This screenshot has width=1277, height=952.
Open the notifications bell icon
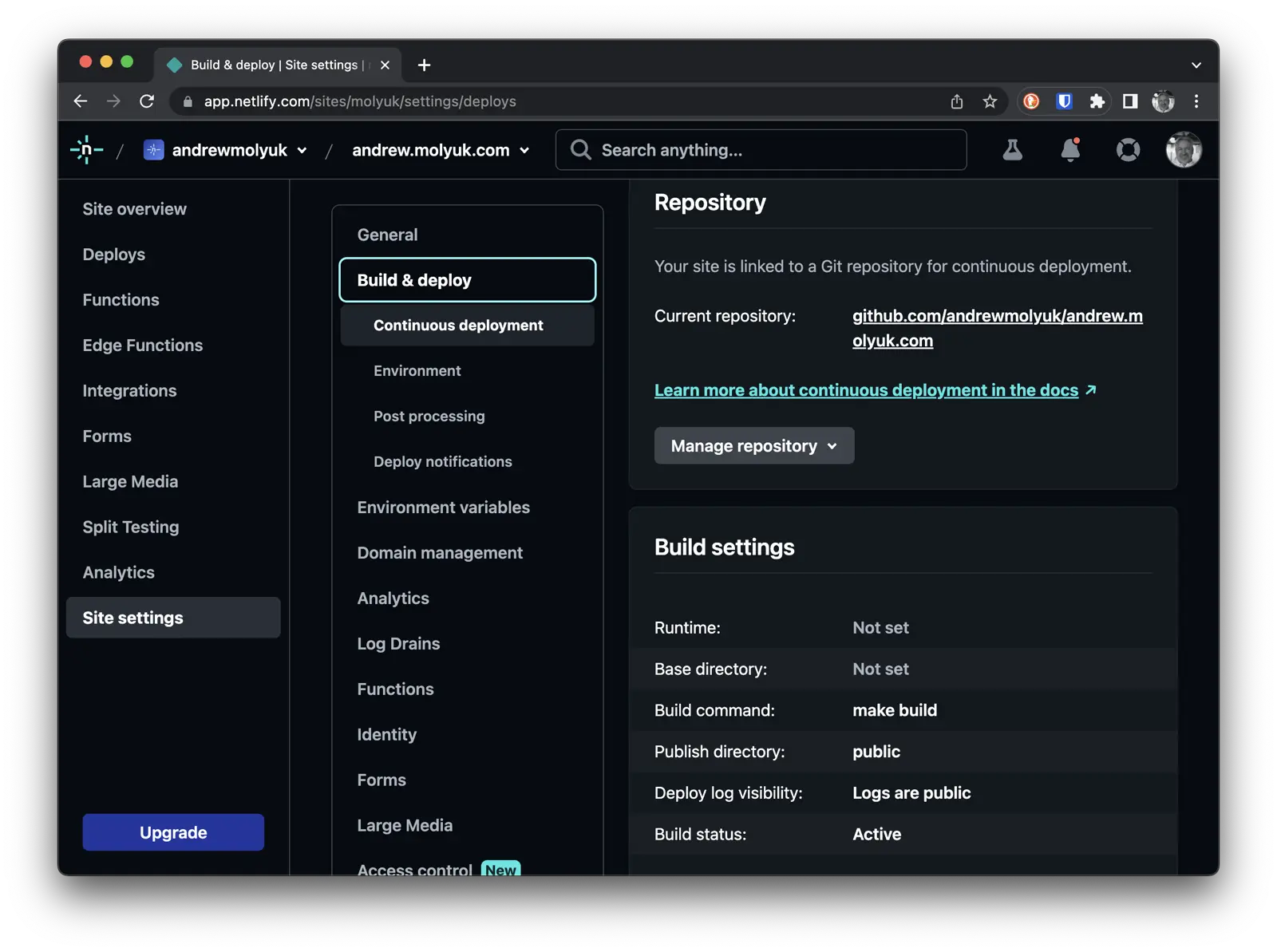1069,149
